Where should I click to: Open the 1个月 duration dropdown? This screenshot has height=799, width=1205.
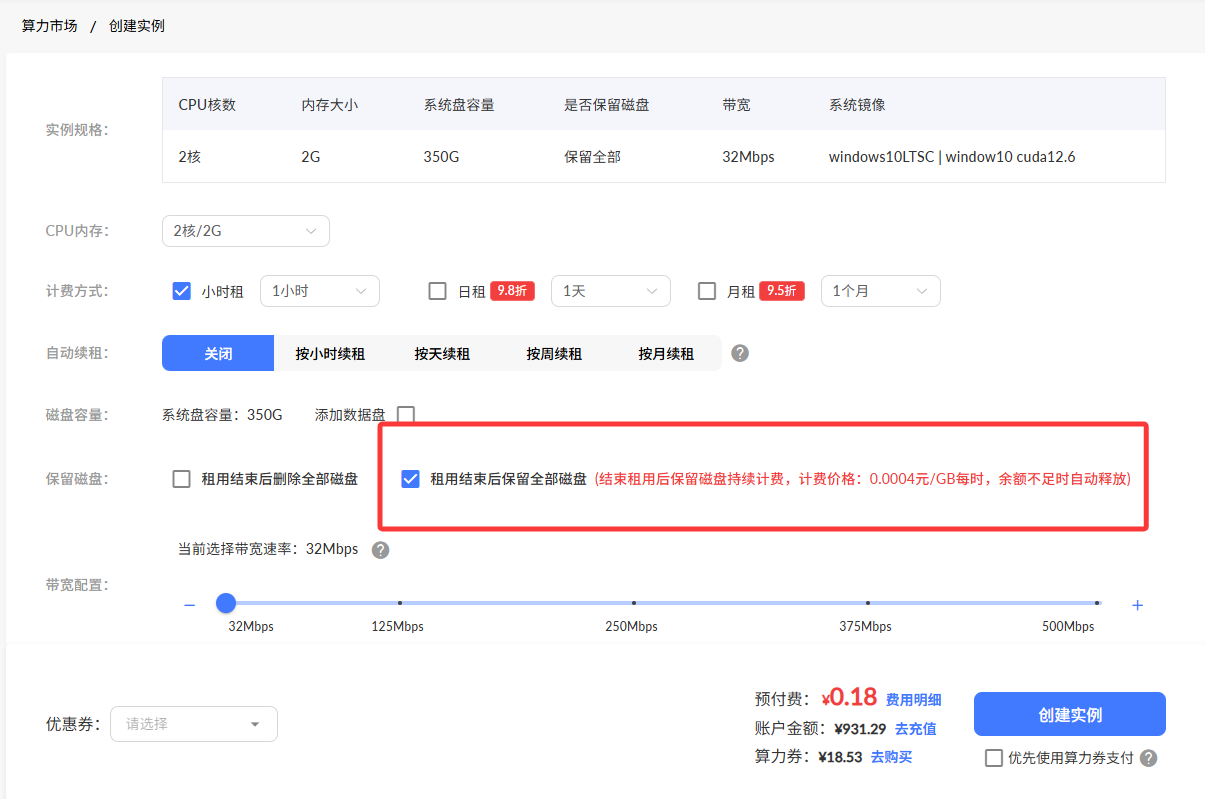pos(881,291)
